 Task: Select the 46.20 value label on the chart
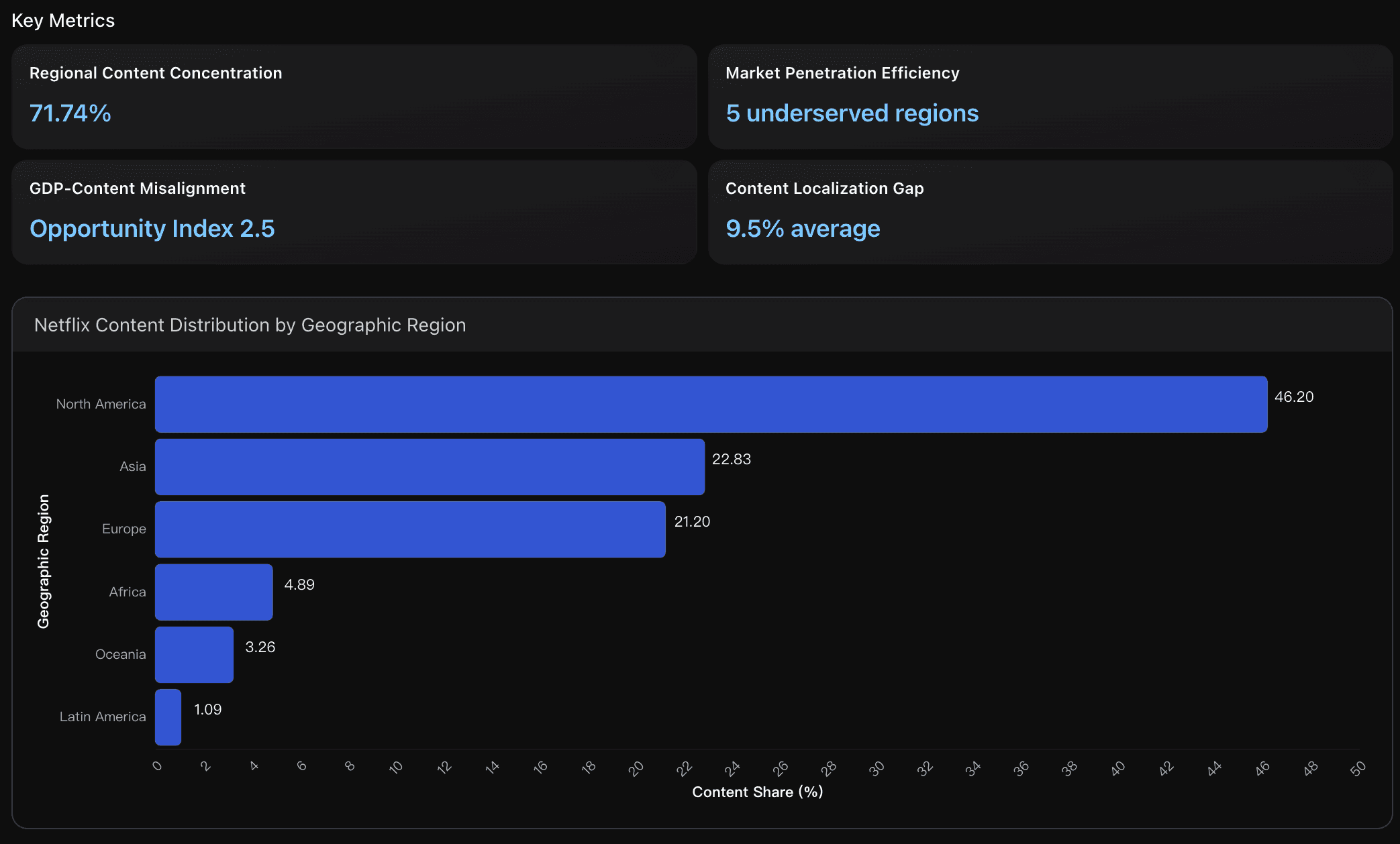coord(1294,396)
